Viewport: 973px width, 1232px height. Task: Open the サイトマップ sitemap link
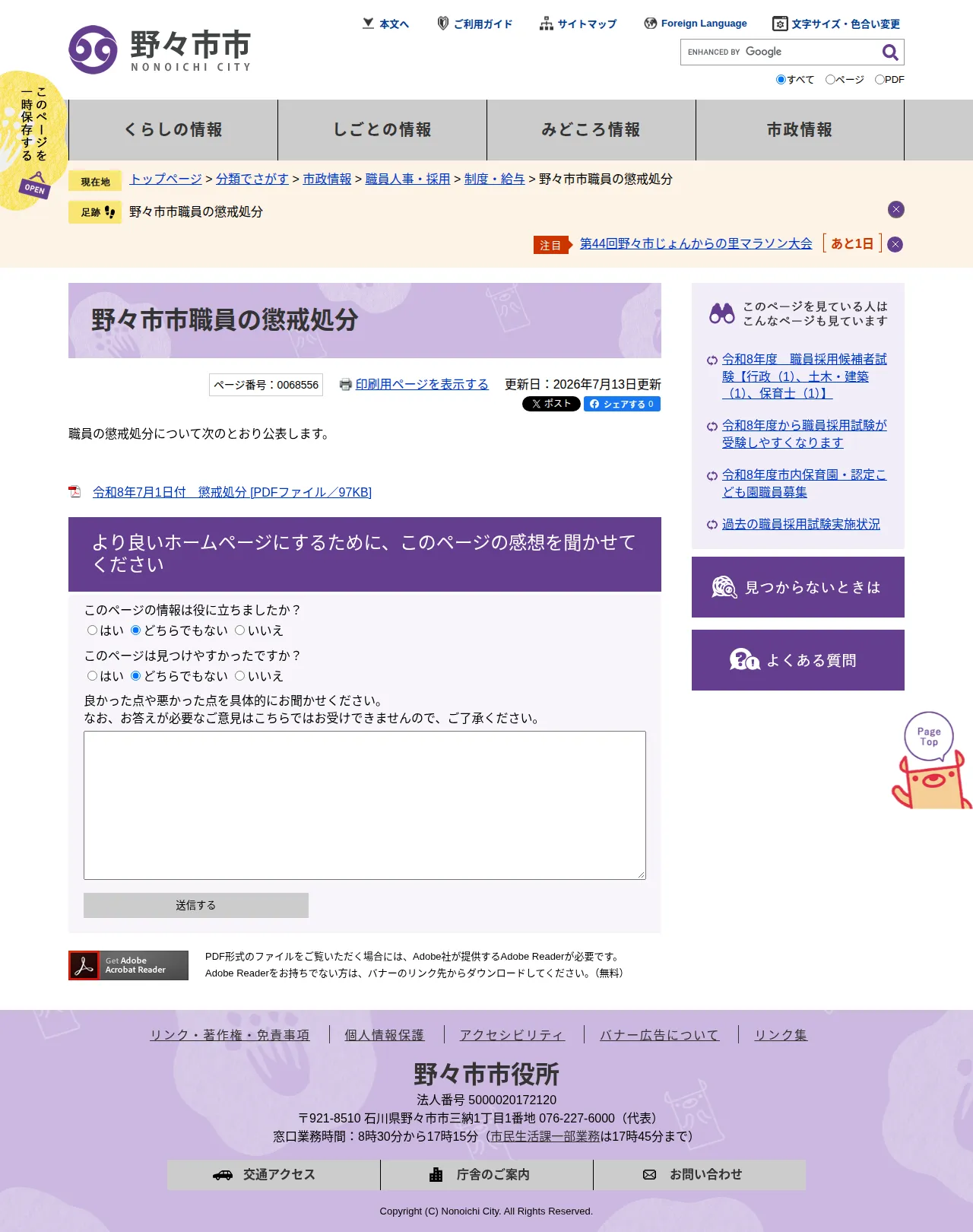coord(578,24)
